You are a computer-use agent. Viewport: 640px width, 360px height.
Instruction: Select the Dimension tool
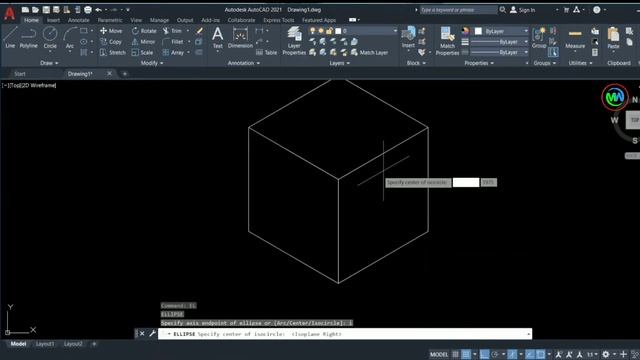point(240,38)
